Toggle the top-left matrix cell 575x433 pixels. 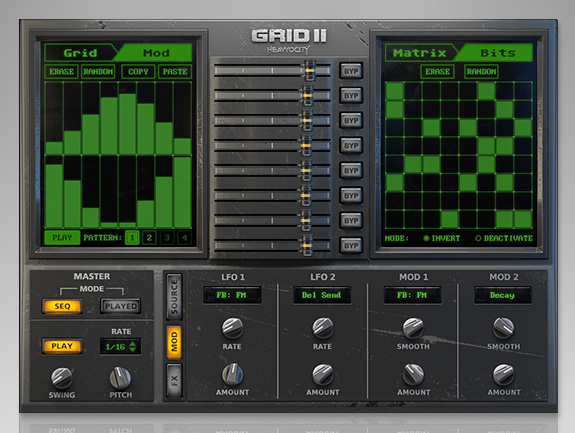click(x=395, y=91)
